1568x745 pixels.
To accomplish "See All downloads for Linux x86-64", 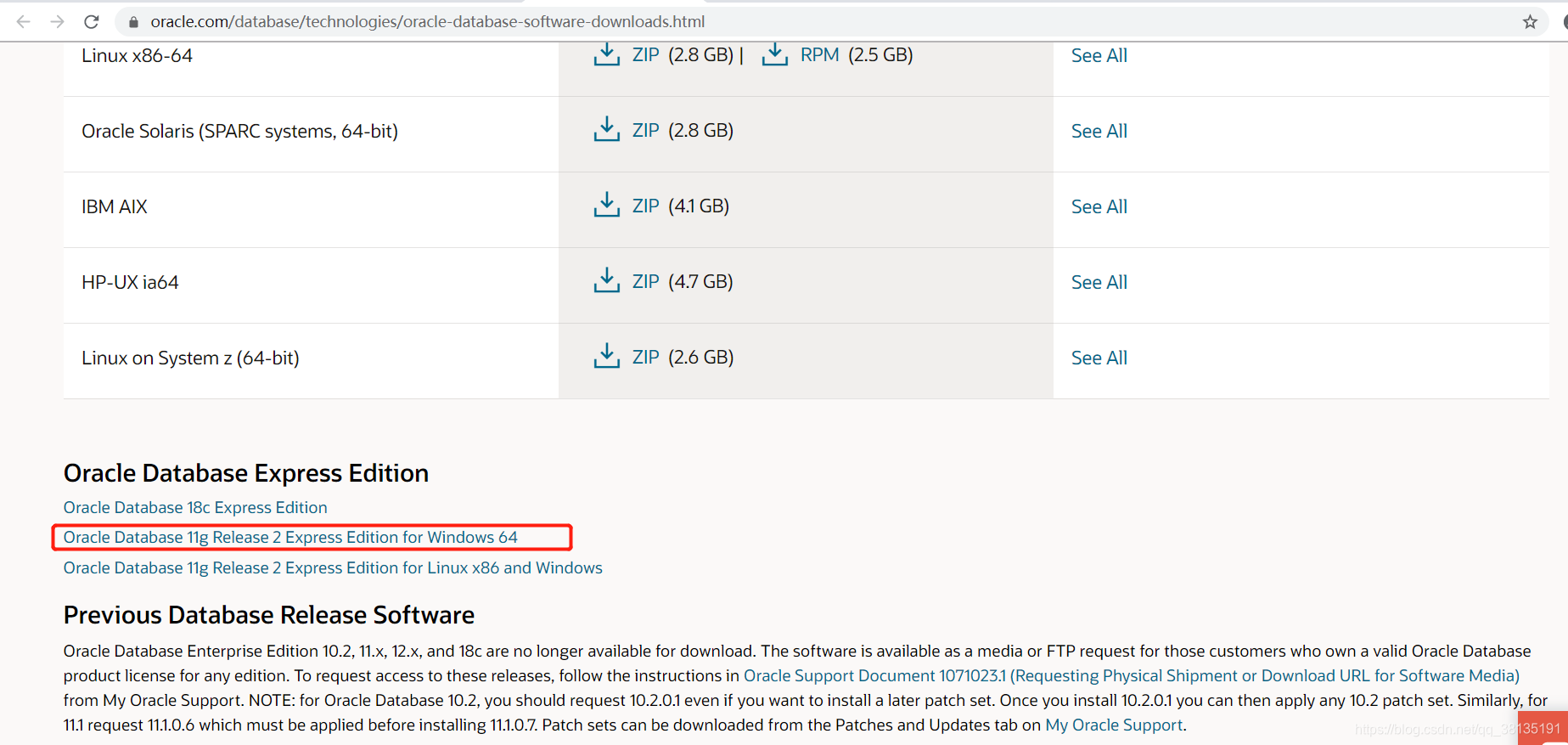I will [1099, 56].
